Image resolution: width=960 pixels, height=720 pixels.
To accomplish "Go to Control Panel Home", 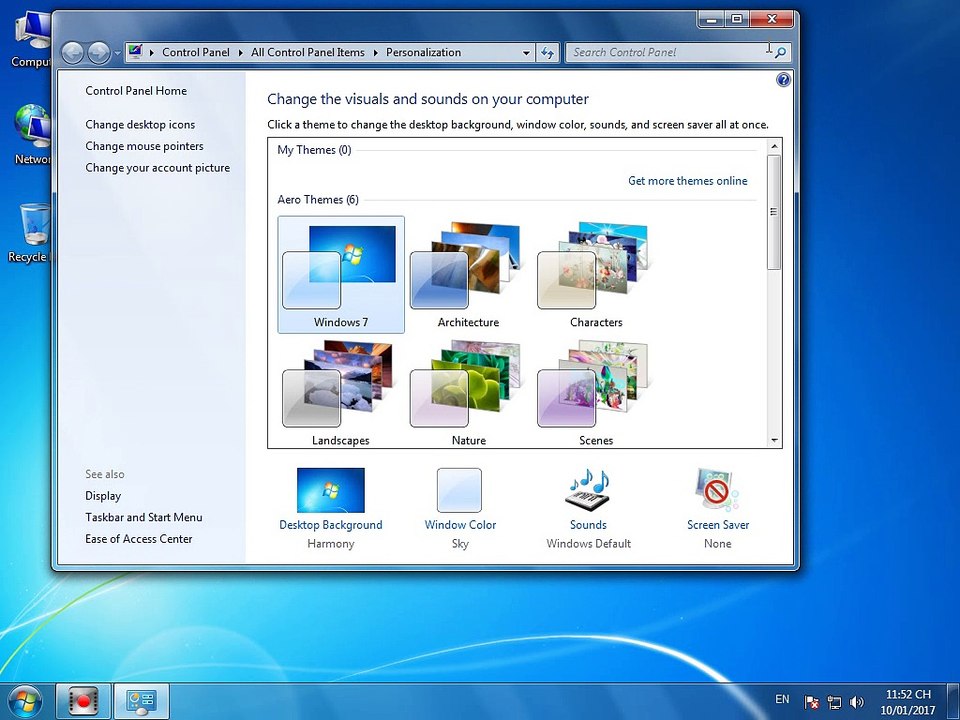I will [136, 91].
